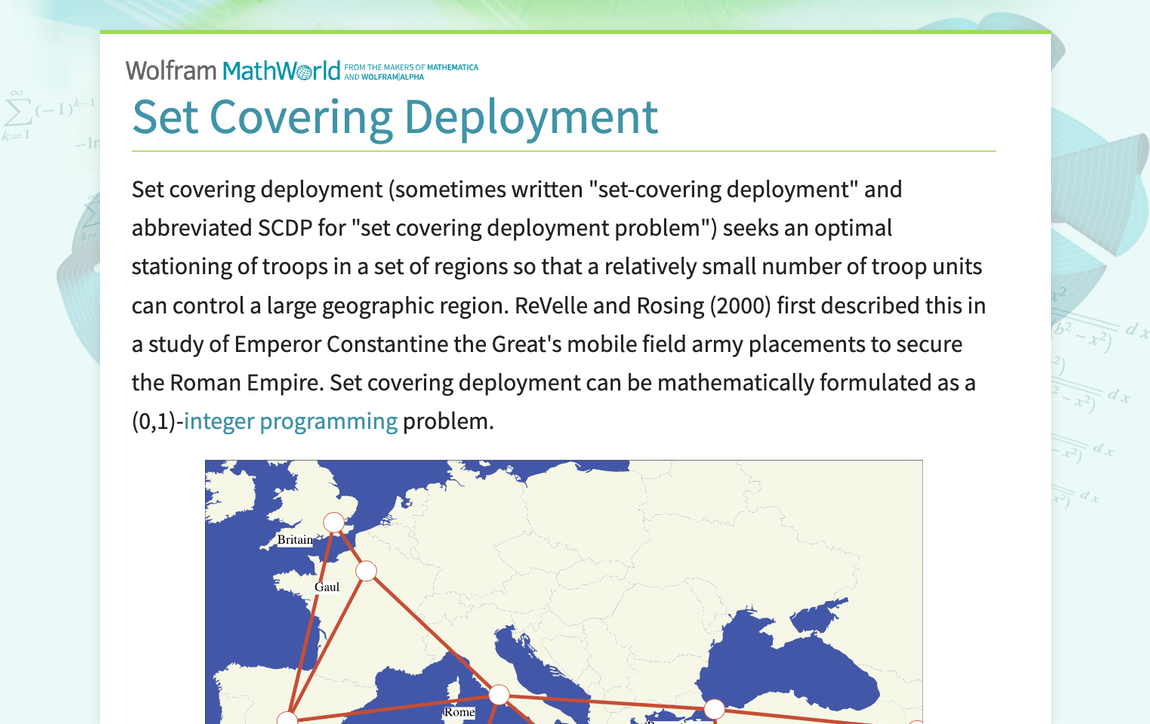
Task: Click the node left of the Black Sea
Action: [714, 709]
